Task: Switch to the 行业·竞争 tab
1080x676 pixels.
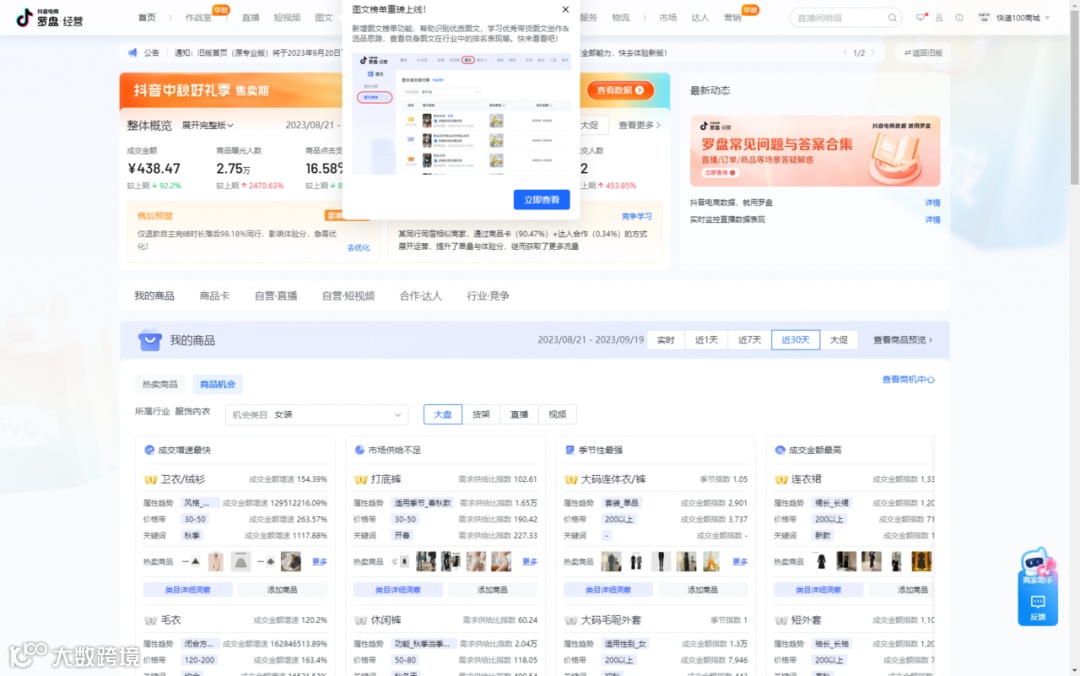Action: coord(488,296)
